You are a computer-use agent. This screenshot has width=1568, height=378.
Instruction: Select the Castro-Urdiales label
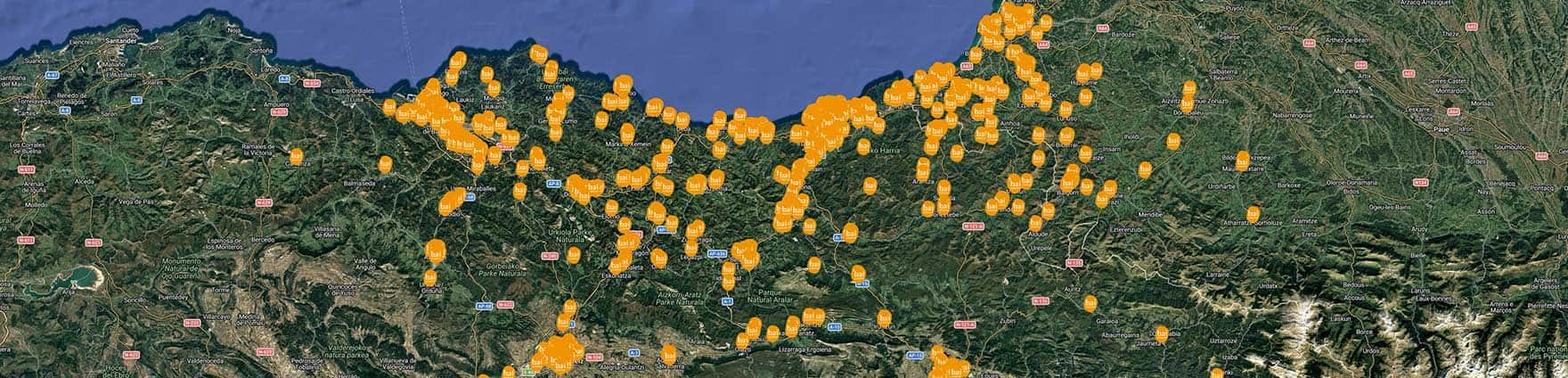coord(352,91)
